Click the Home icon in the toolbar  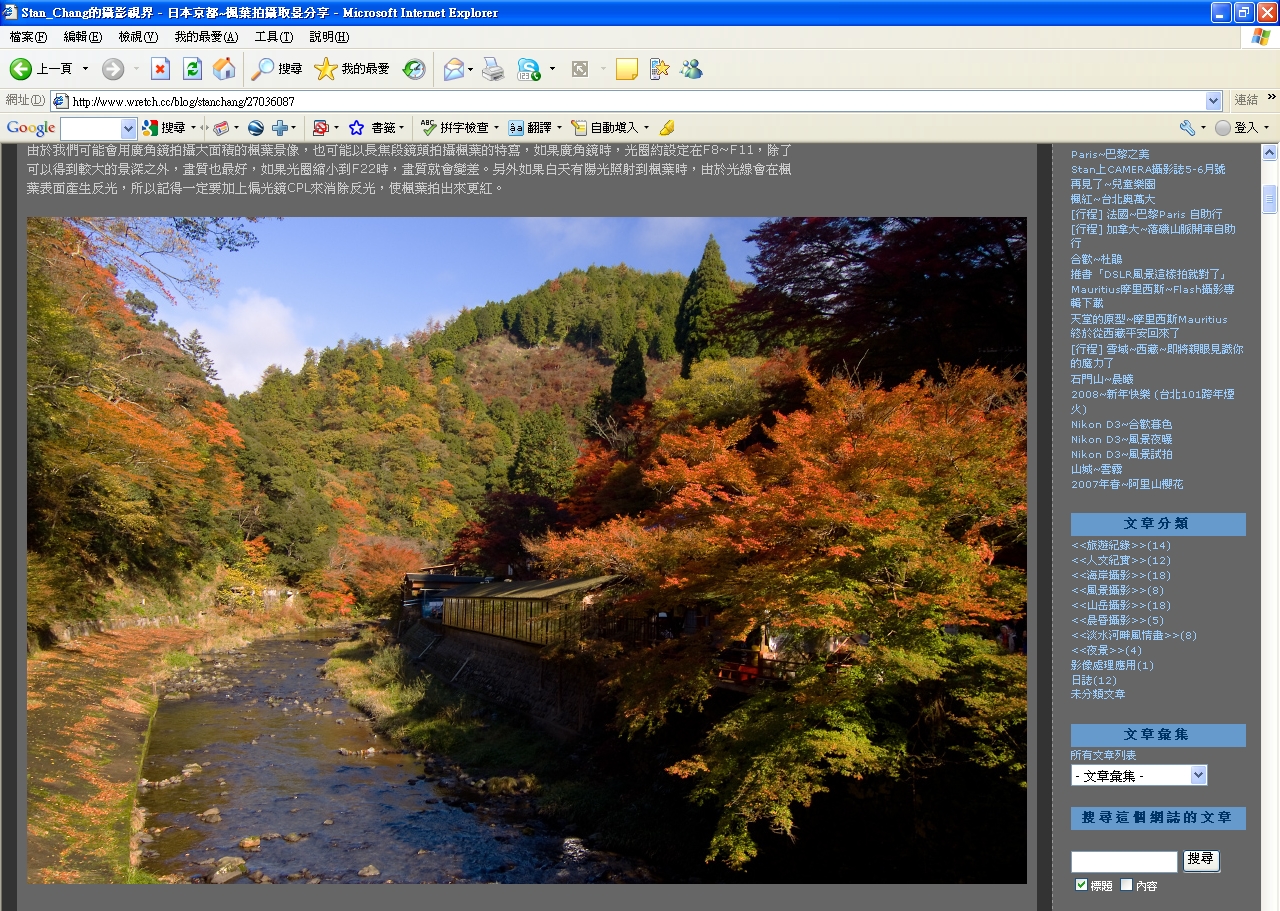pos(224,69)
